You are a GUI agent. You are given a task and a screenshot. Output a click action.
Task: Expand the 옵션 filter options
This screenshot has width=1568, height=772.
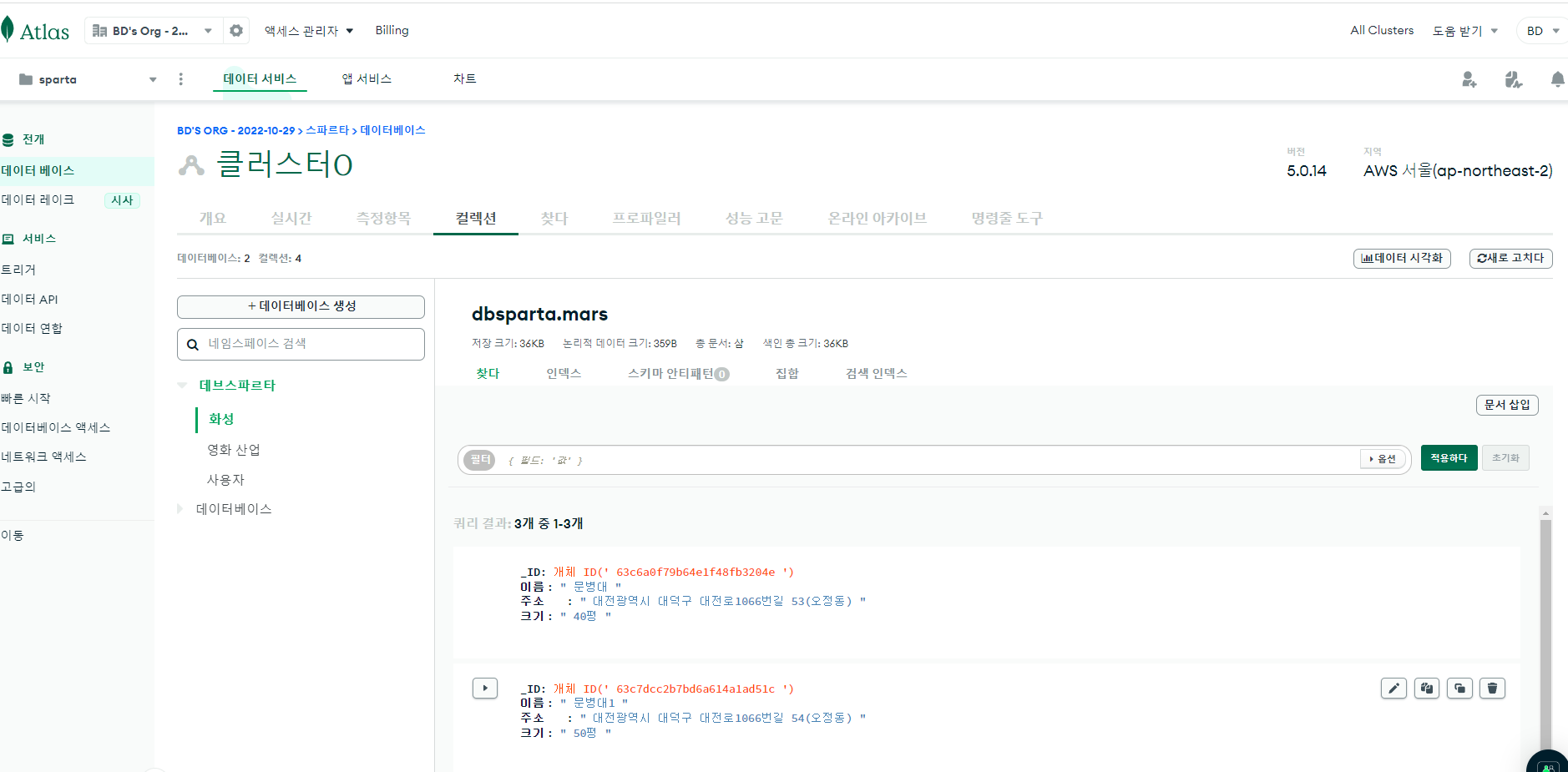[x=1383, y=459]
